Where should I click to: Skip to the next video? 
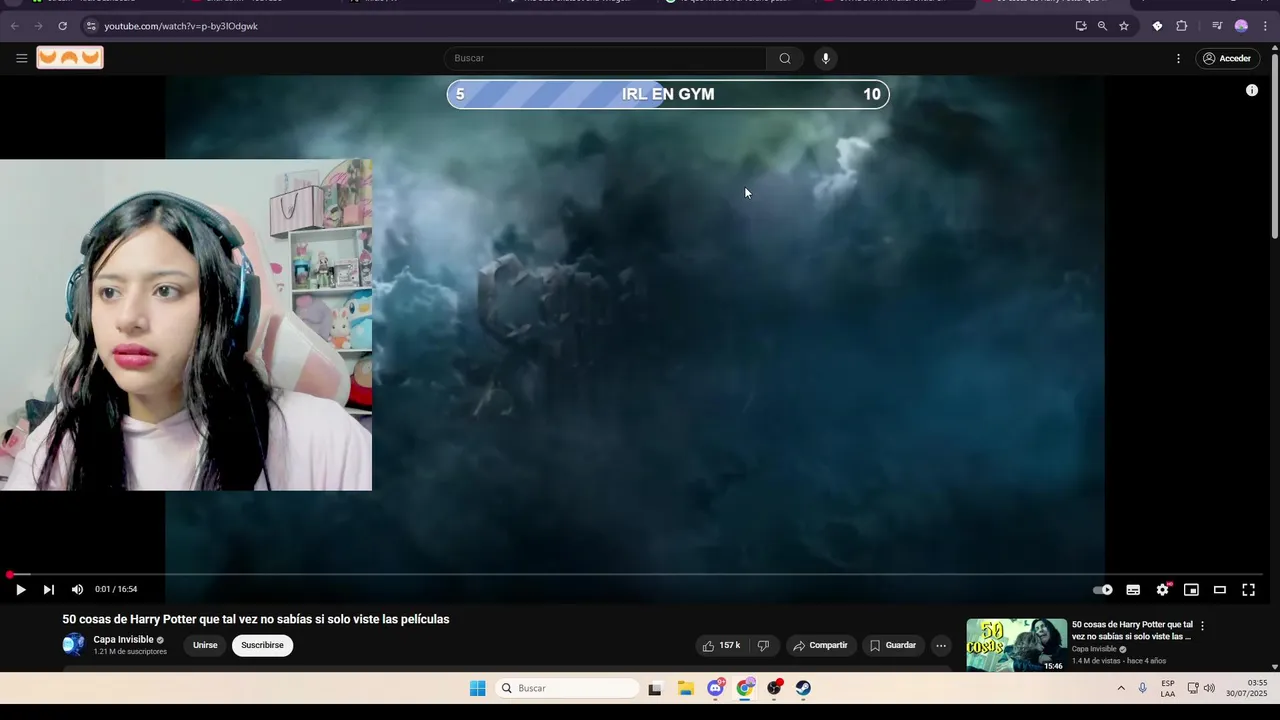(x=48, y=589)
